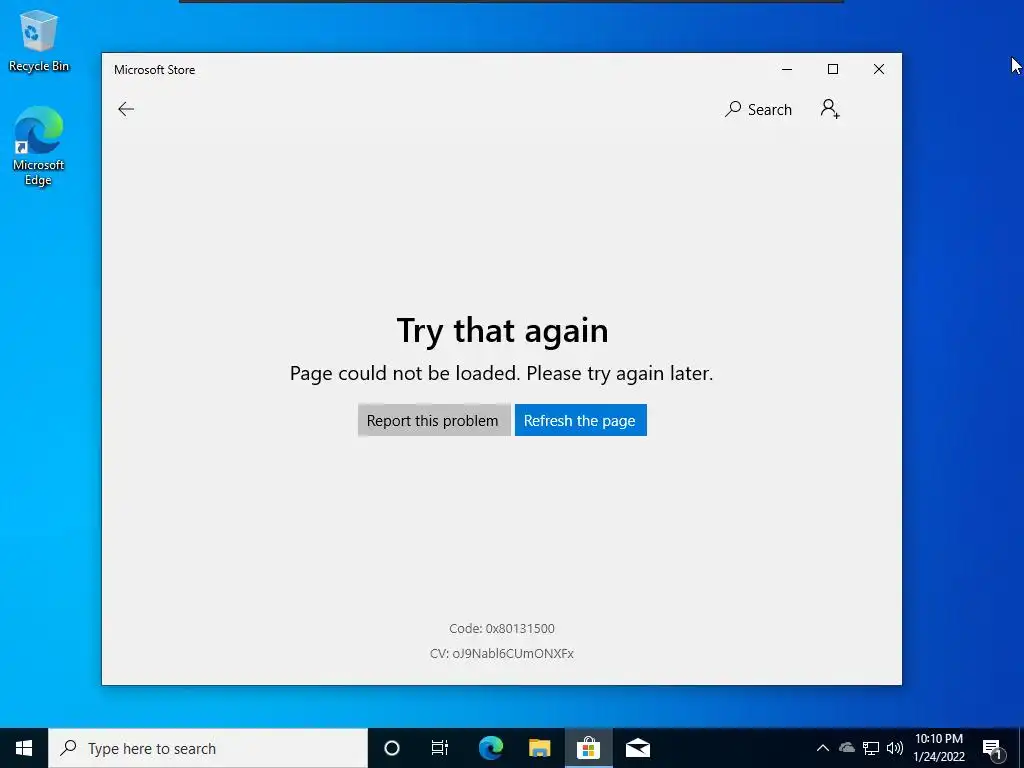Select the 'Try that again' heading
Image resolution: width=1024 pixels, height=768 pixels.
[502, 330]
